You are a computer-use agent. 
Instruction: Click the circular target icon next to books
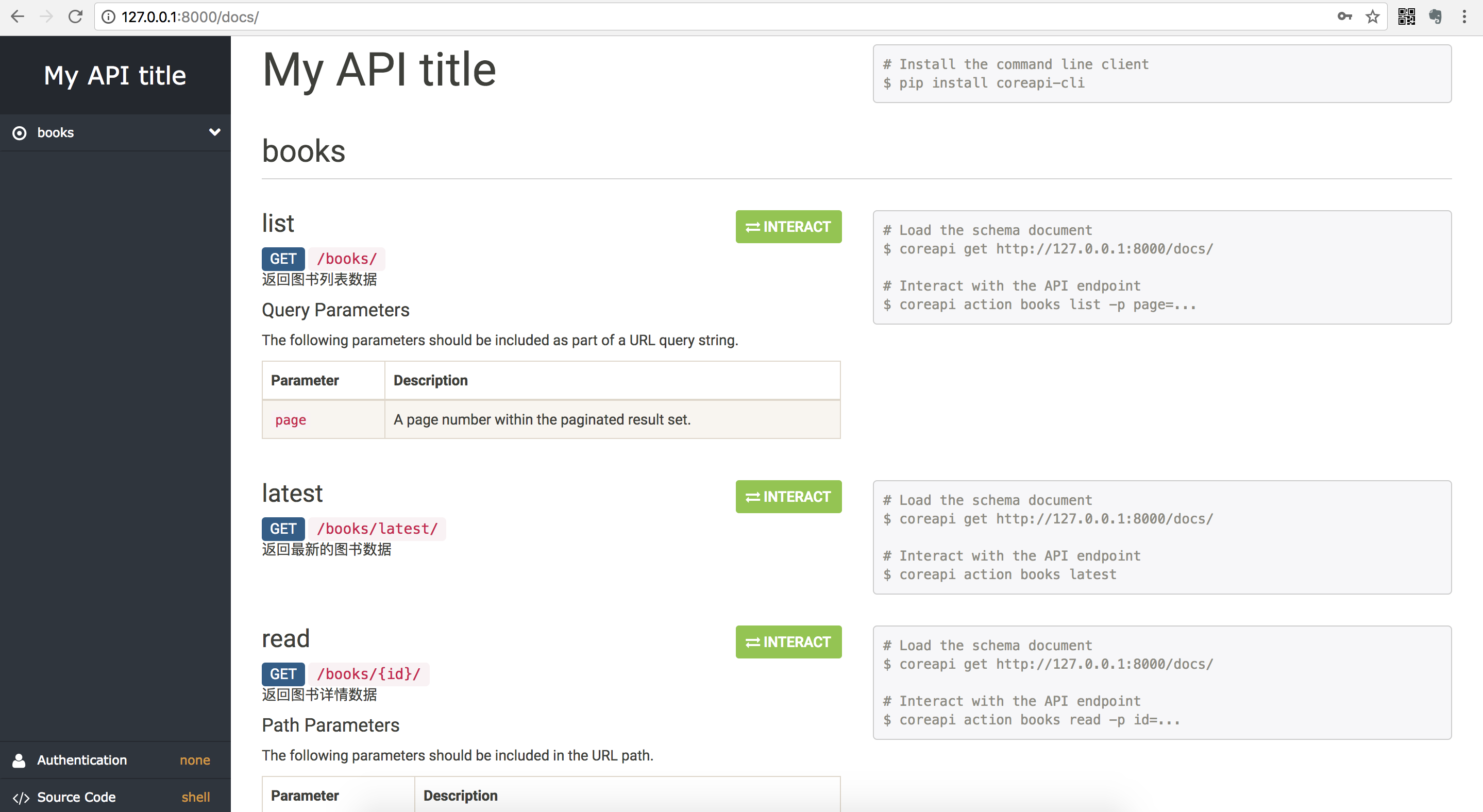[x=21, y=131]
